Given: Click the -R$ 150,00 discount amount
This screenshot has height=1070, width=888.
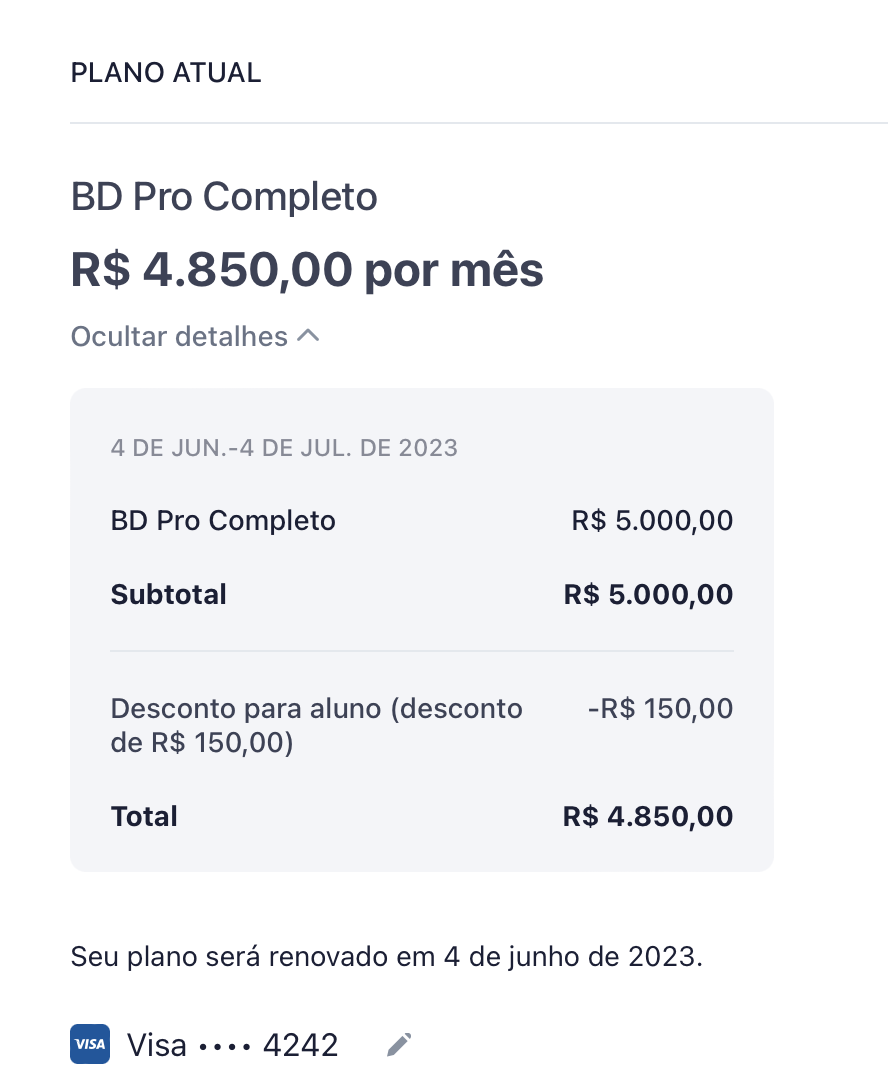Looking at the screenshot, I should point(661,709).
